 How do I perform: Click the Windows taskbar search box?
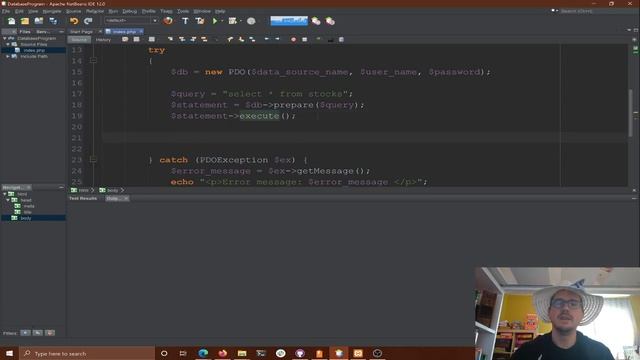click(87, 353)
